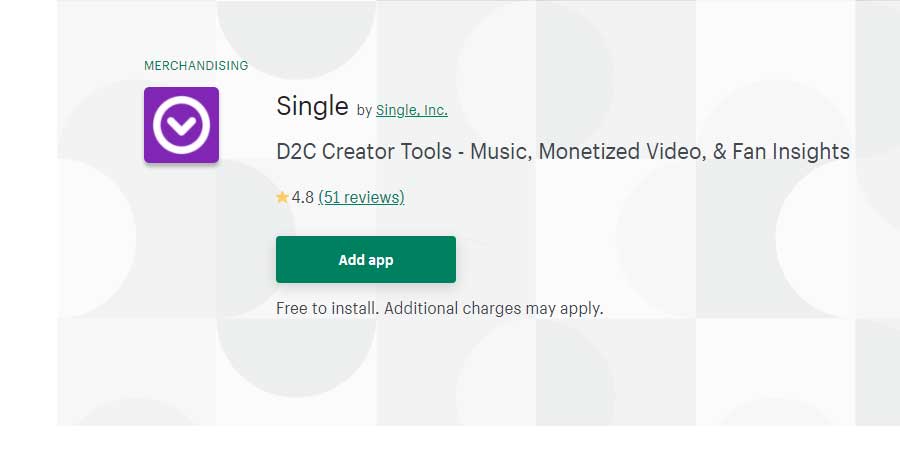Image resolution: width=900 pixels, height=455 pixels.
Task: Click "D2C Creator Tools" in the tagline
Action: [x=364, y=151]
